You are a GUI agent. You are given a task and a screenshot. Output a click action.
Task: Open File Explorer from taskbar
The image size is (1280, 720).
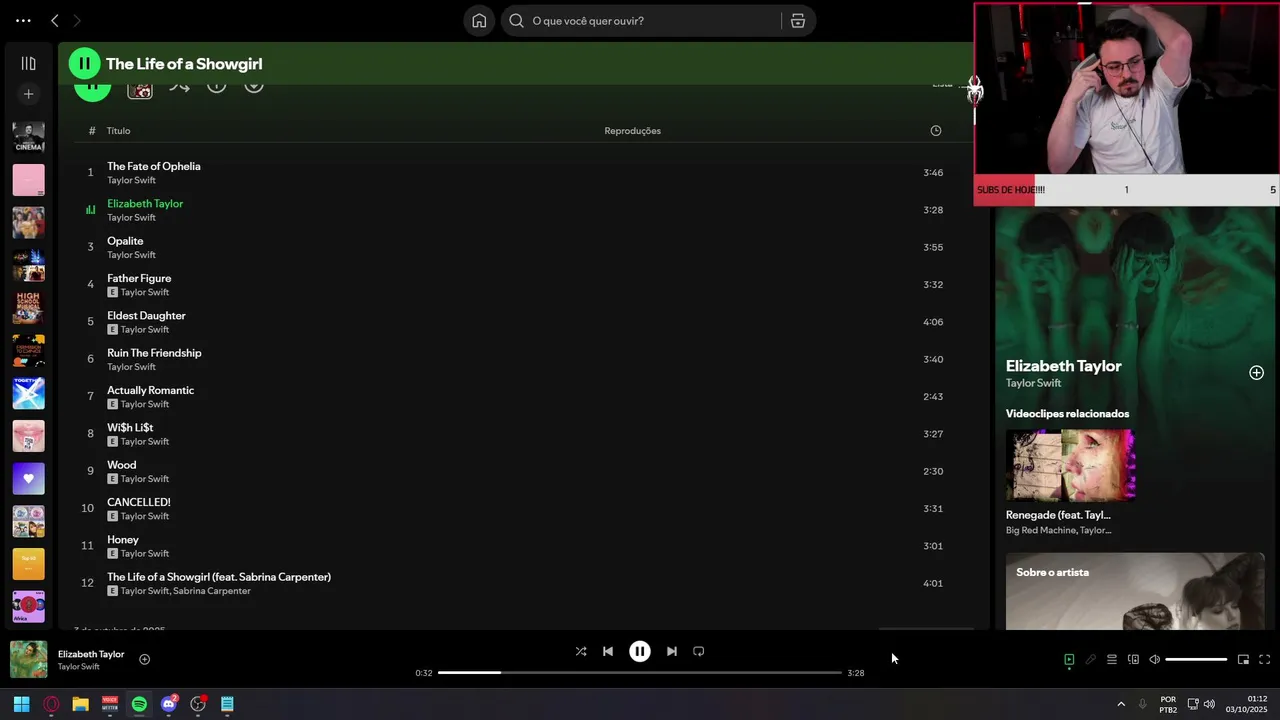[80, 704]
